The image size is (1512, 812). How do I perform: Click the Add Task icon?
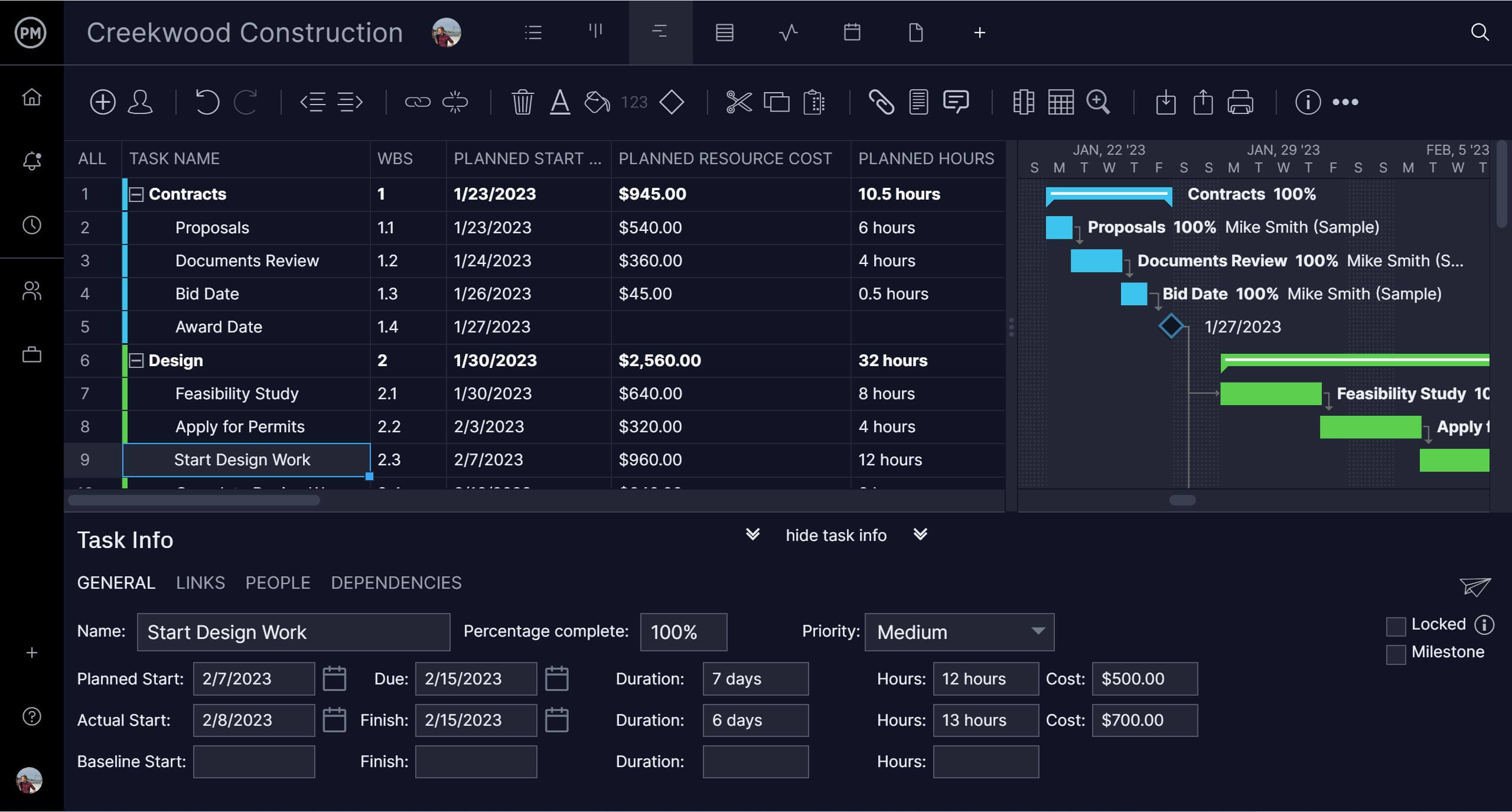click(x=100, y=100)
